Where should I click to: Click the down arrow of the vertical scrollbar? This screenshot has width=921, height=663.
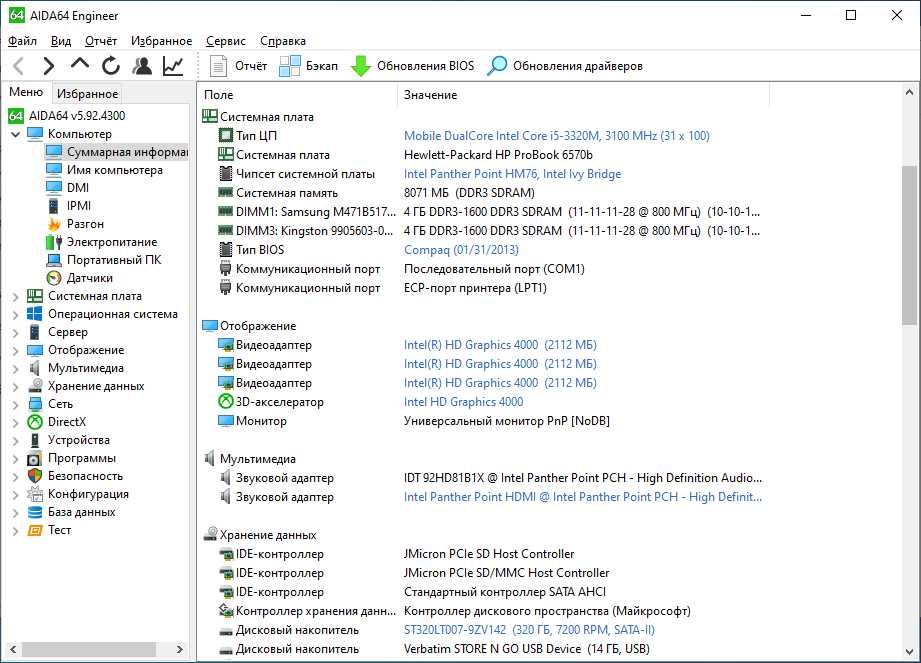tap(909, 652)
